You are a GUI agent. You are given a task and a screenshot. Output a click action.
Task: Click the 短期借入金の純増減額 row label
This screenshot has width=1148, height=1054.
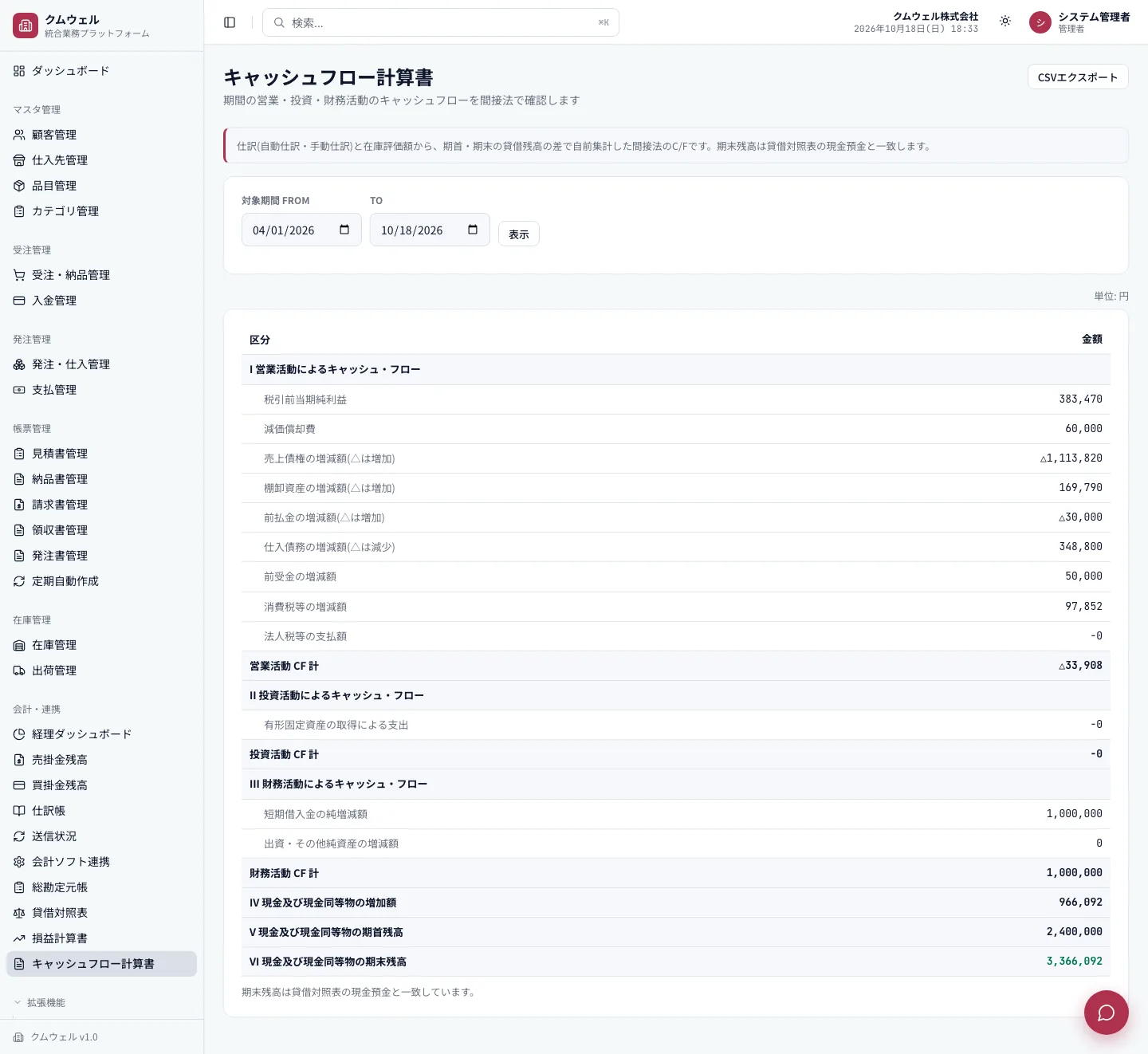tap(316, 814)
